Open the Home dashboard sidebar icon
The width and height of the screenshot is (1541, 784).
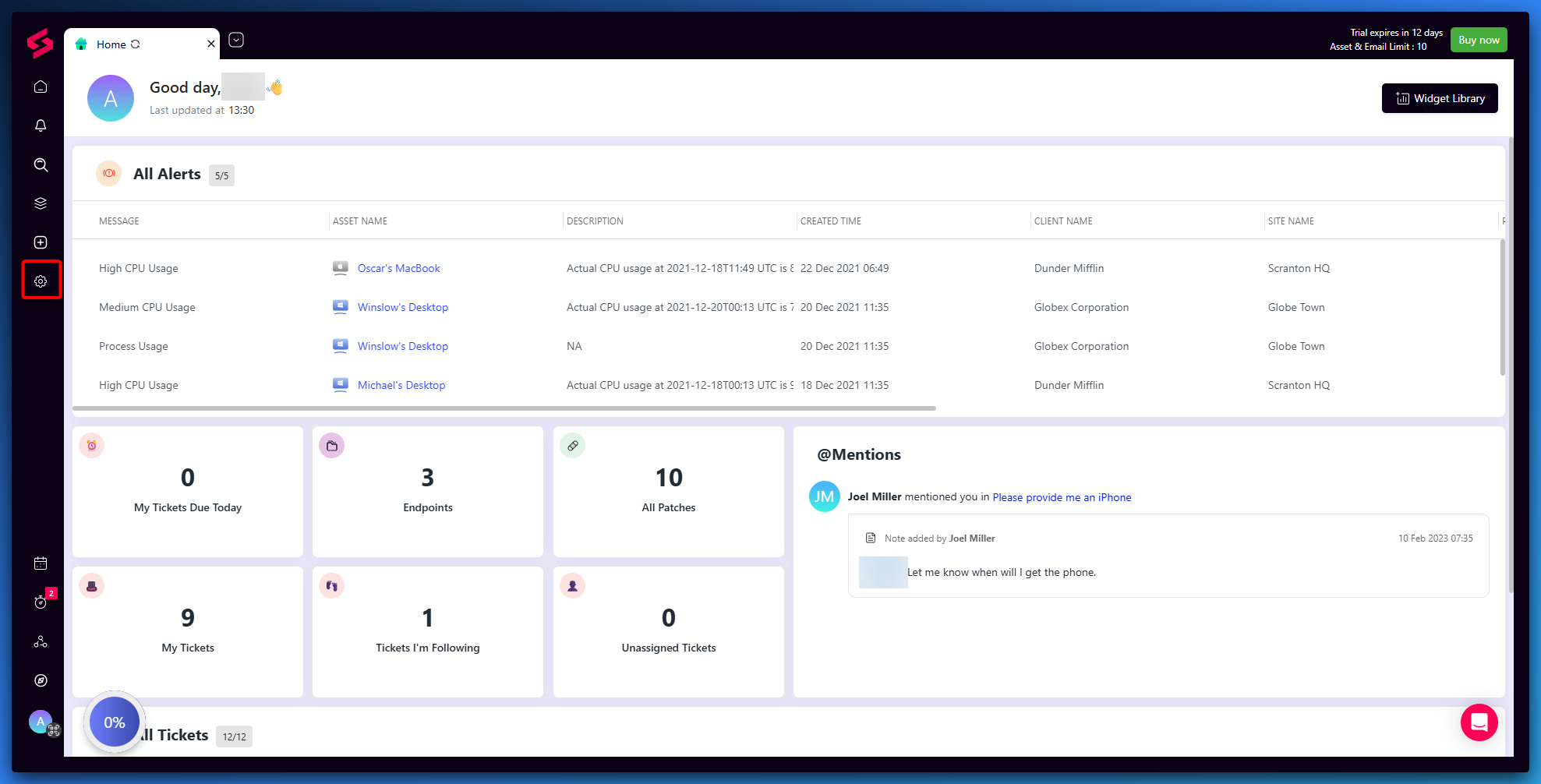coord(41,87)
